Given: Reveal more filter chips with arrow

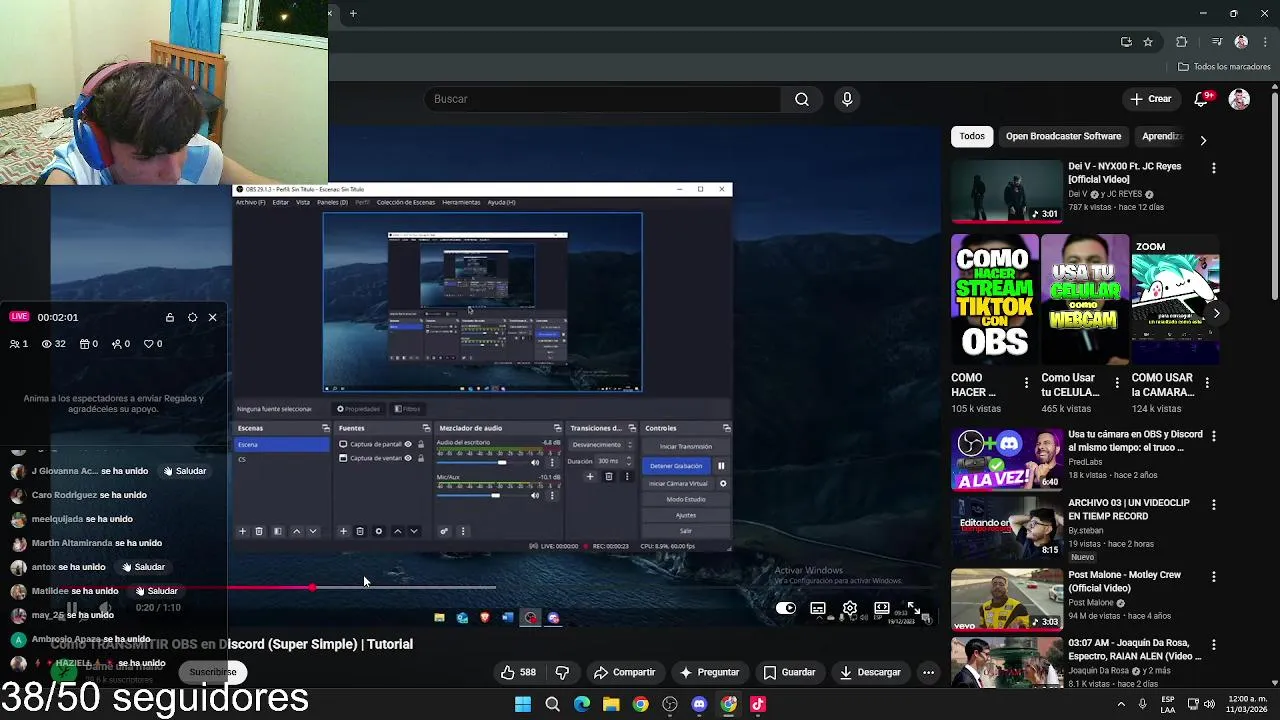Looking at the screenshot, I should pos(1203,140).
